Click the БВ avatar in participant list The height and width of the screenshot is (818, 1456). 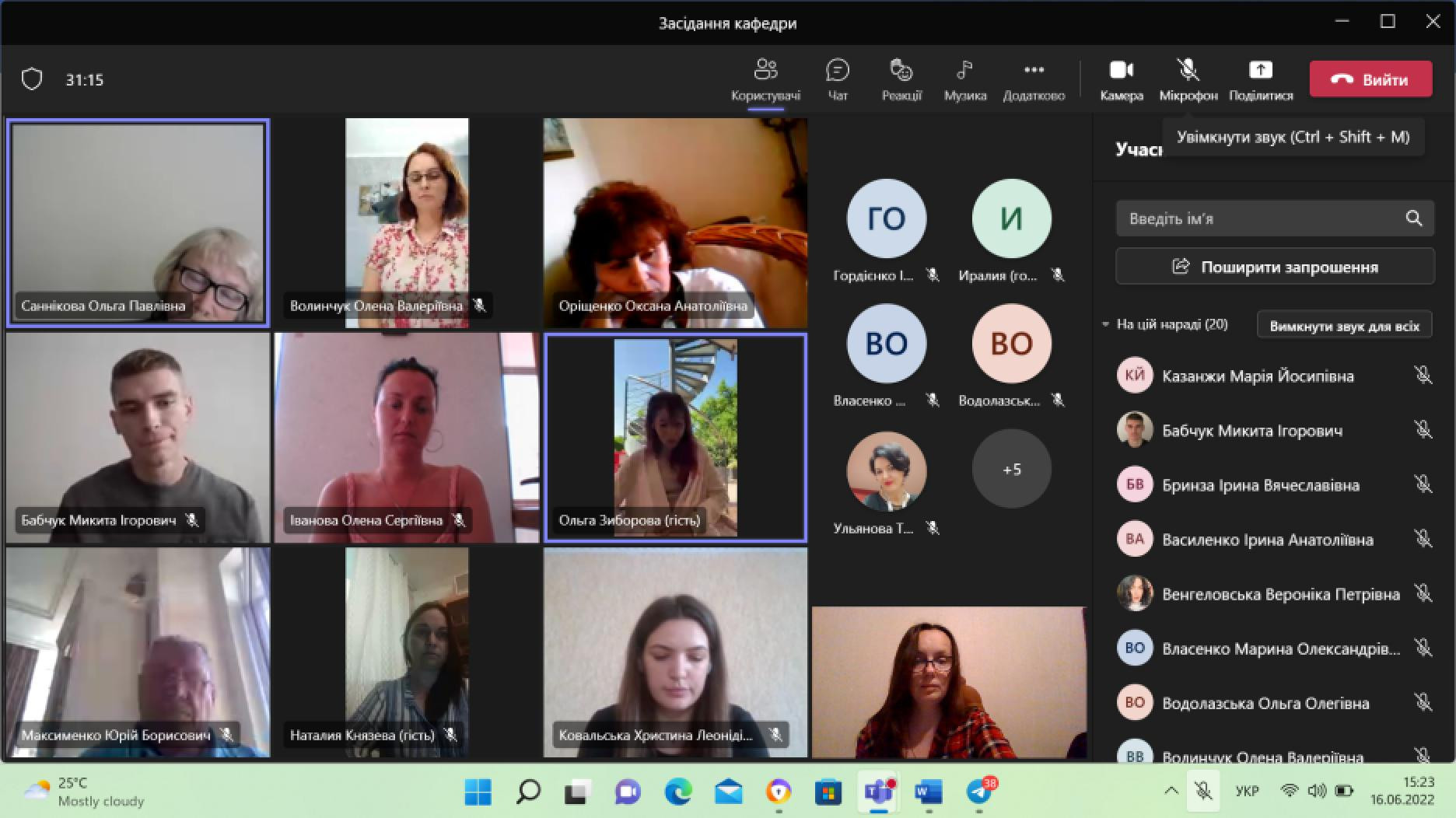[1135, 484]
